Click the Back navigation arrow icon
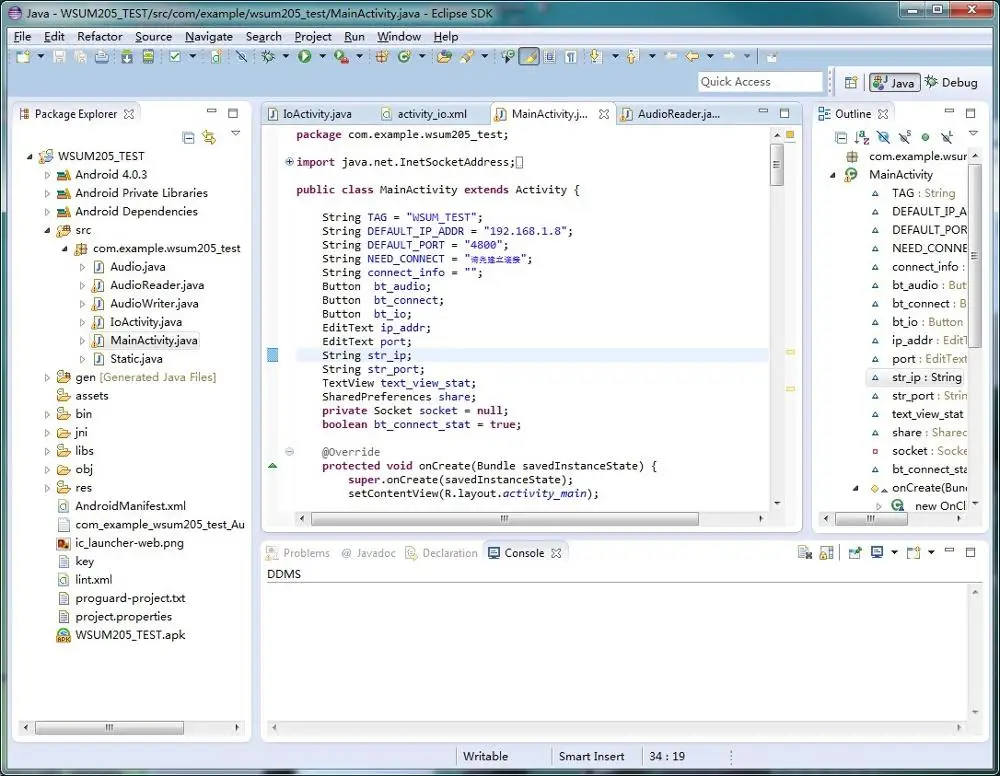This screenshot has width=1000, height=776. click(x=692, y=57)
